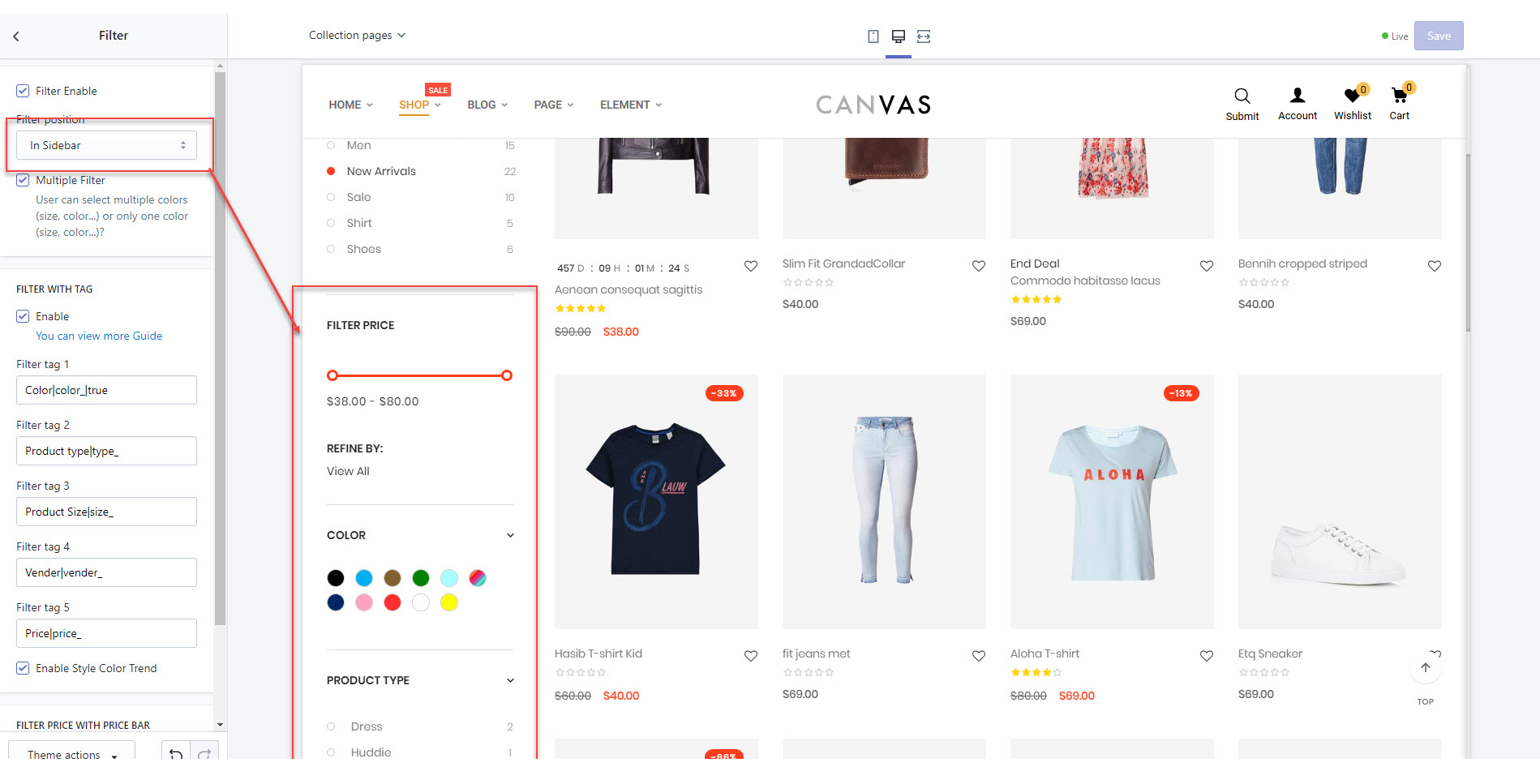Image resolution: width=1540 pixels, height=784 pixels.
Task: Collapse the COLOR filter section
Action: pos(510,535)
